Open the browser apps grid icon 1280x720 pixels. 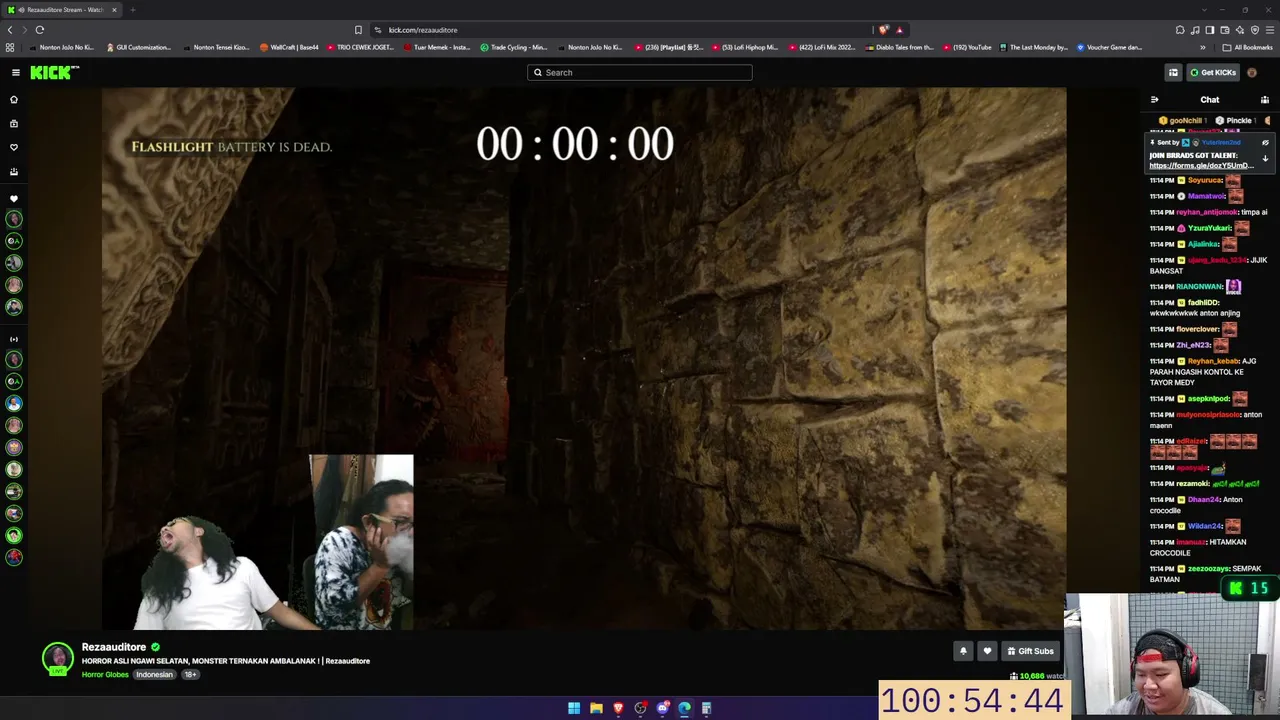(10, 47)
